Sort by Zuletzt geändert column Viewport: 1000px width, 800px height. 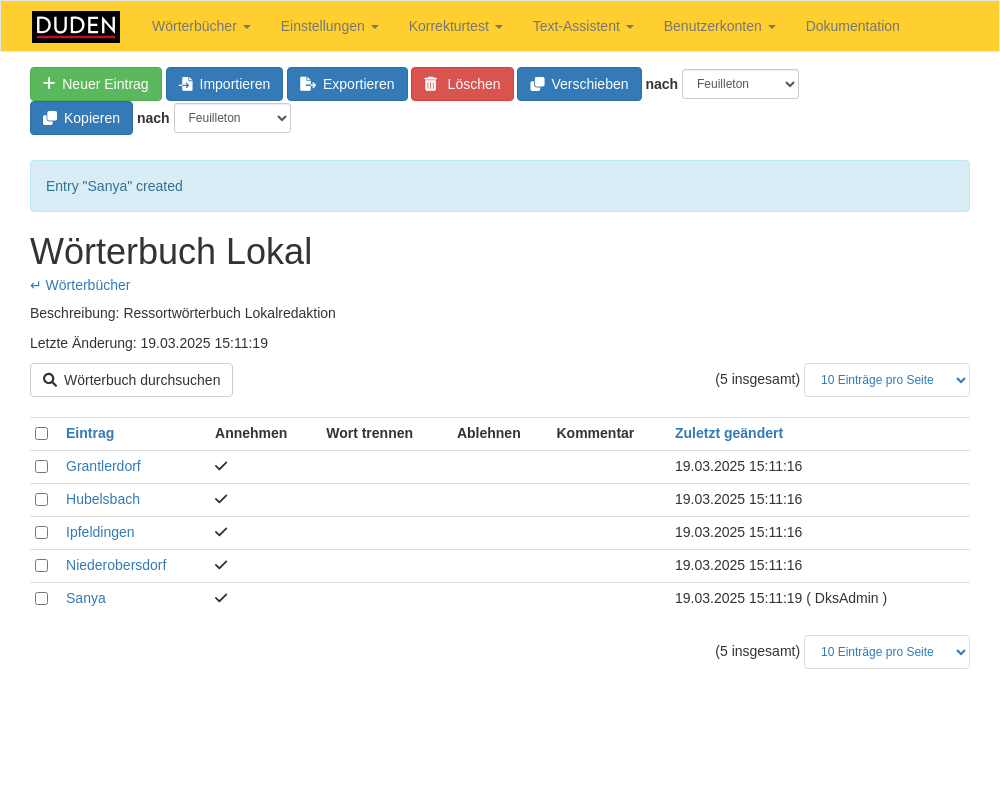click(x=729, y=433)
